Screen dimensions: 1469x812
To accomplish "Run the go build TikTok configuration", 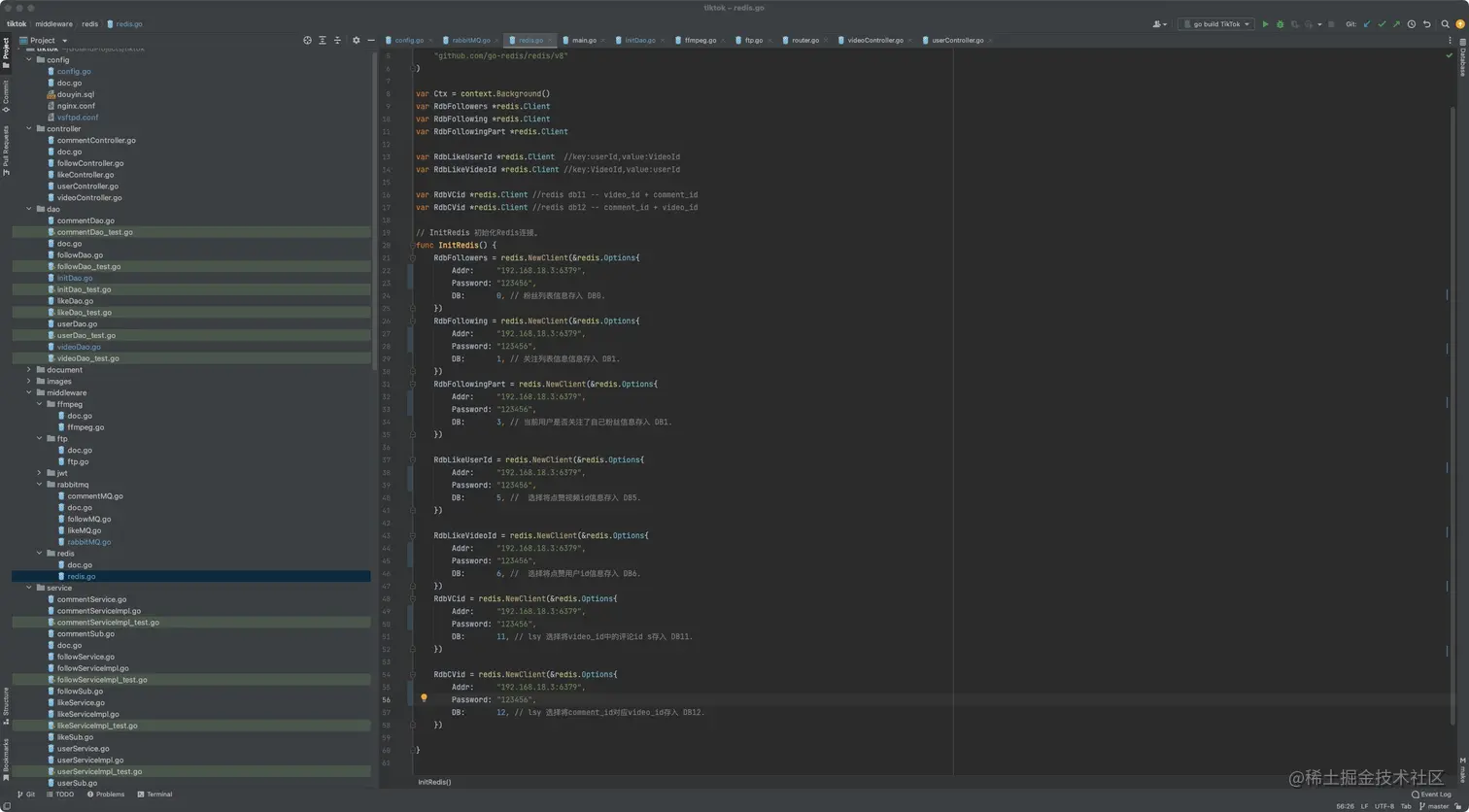I will 1265,24.
